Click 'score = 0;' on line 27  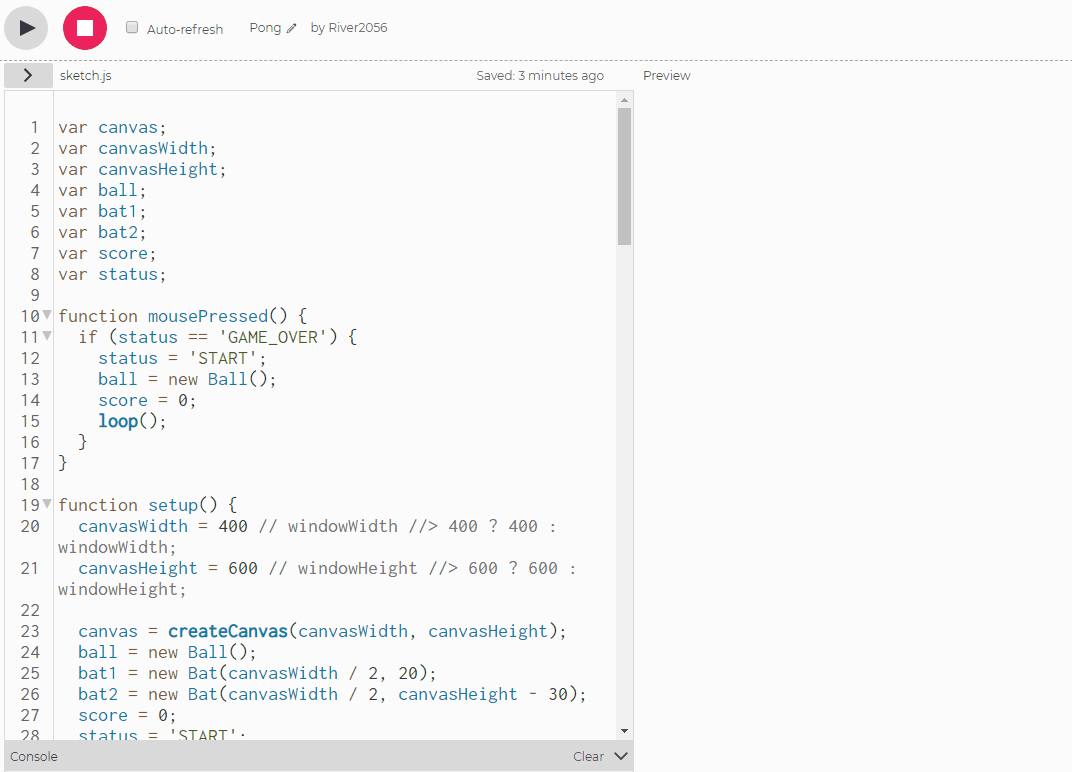(128, 715)
